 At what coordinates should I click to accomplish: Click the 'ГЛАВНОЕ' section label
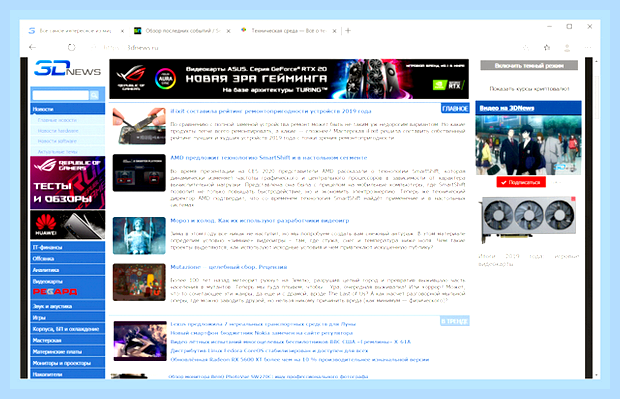point(455,109)
